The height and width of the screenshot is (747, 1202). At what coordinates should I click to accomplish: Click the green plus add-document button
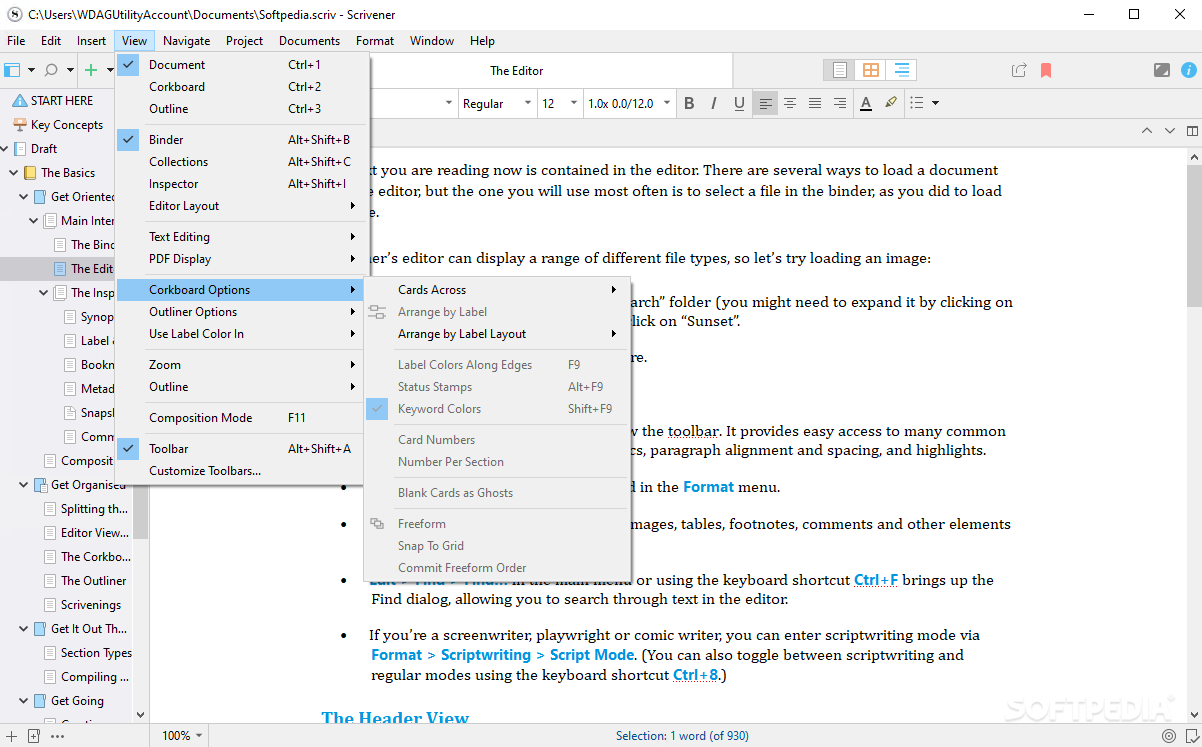91,70
